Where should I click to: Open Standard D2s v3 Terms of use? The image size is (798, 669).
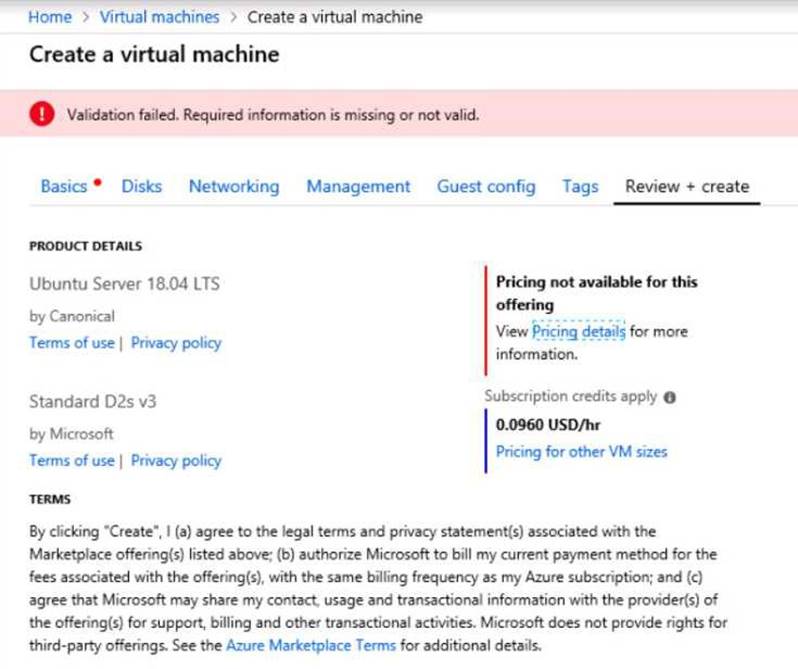click(x=72, y=460)
